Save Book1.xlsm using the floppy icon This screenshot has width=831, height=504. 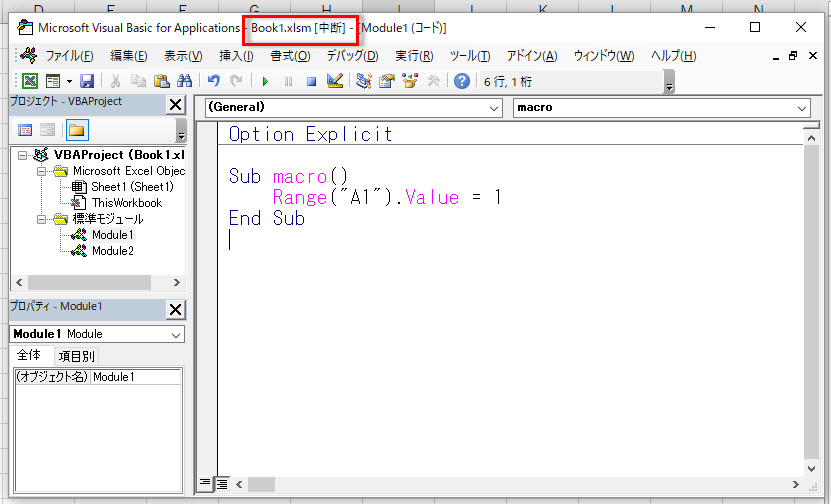coord(86,81)
